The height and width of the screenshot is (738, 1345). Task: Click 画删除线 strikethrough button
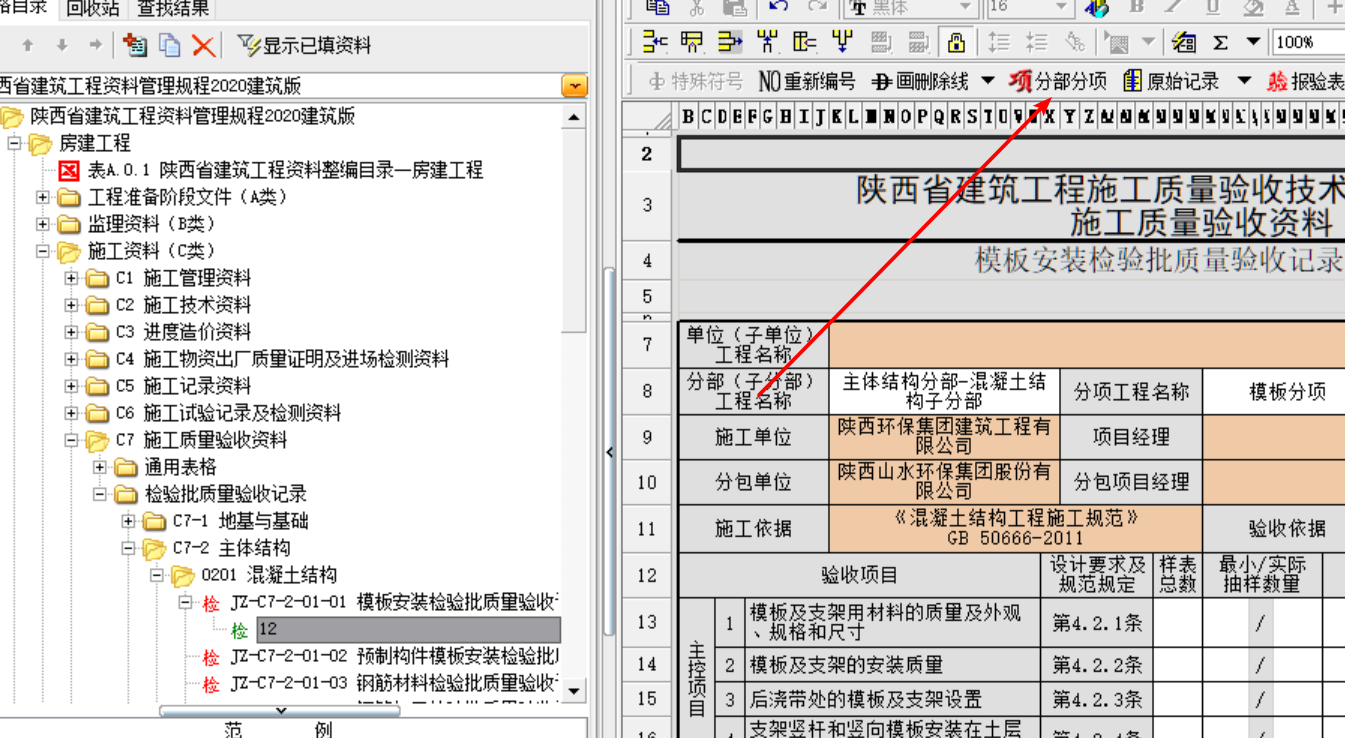pyautogui.click(x=920, y=81)
